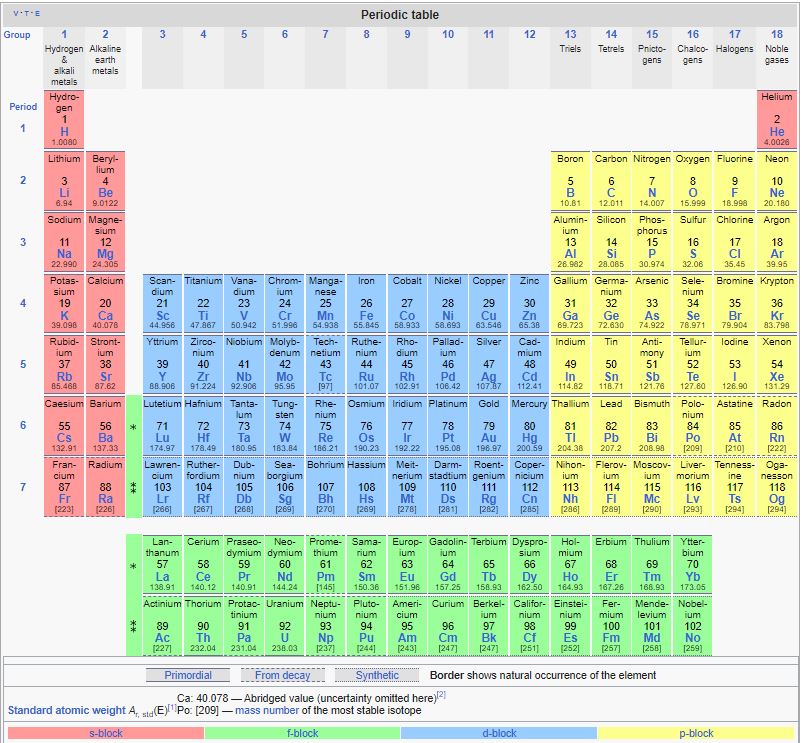Screen dimensions: 802x743
Task: Click the Synthetic legend link
Action: tap(377, 675)
